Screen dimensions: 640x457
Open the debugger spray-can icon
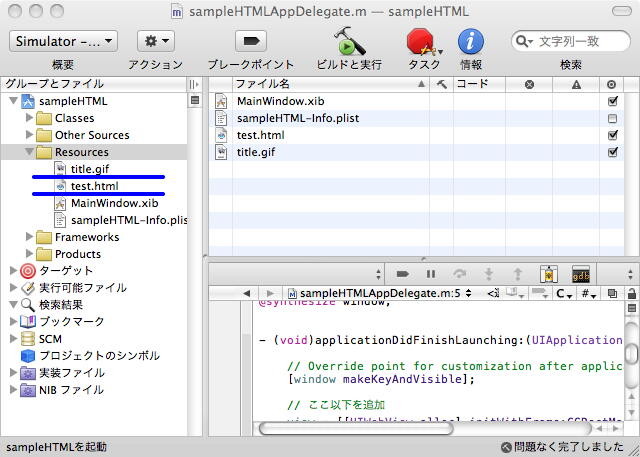tap(549, 274)
